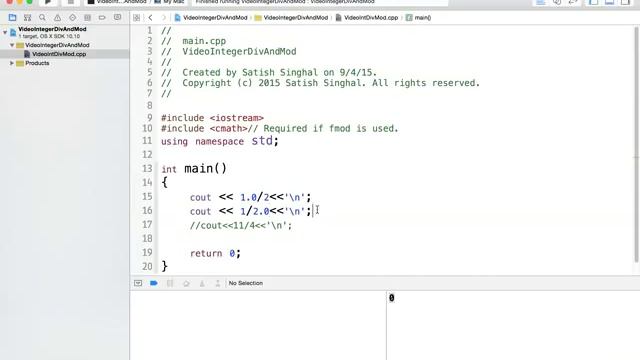This screenshot has height=360, width=640.
Task: Toggle the Utilities panel visibility
Action: pos(625,2)
